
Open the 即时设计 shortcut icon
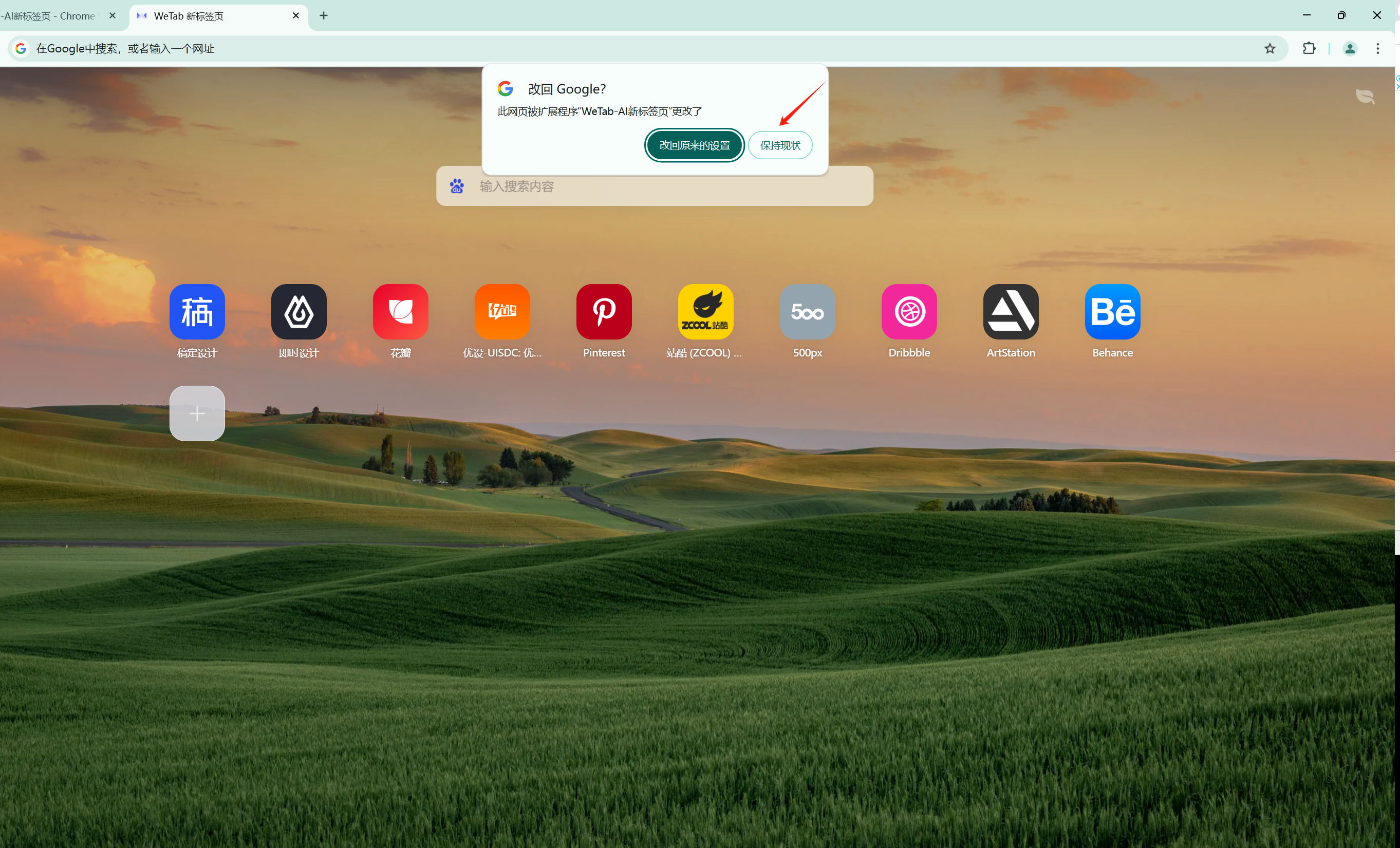pos(298,311)
